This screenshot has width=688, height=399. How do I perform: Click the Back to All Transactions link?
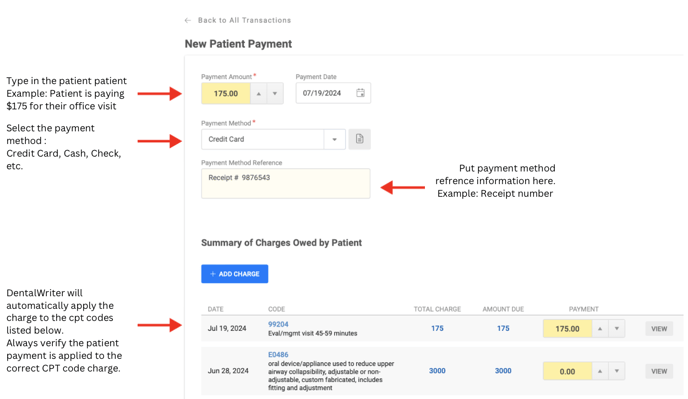[x=244, y=20]
